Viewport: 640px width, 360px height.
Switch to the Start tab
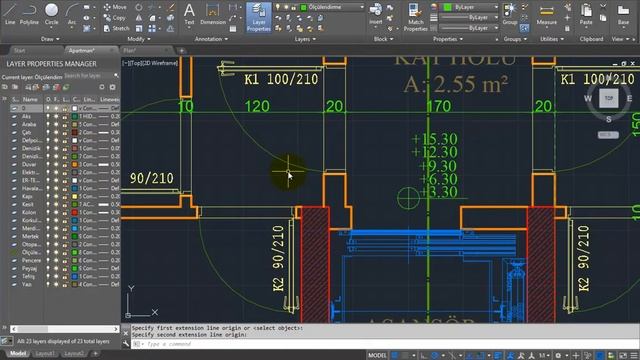tap(20, 51)
